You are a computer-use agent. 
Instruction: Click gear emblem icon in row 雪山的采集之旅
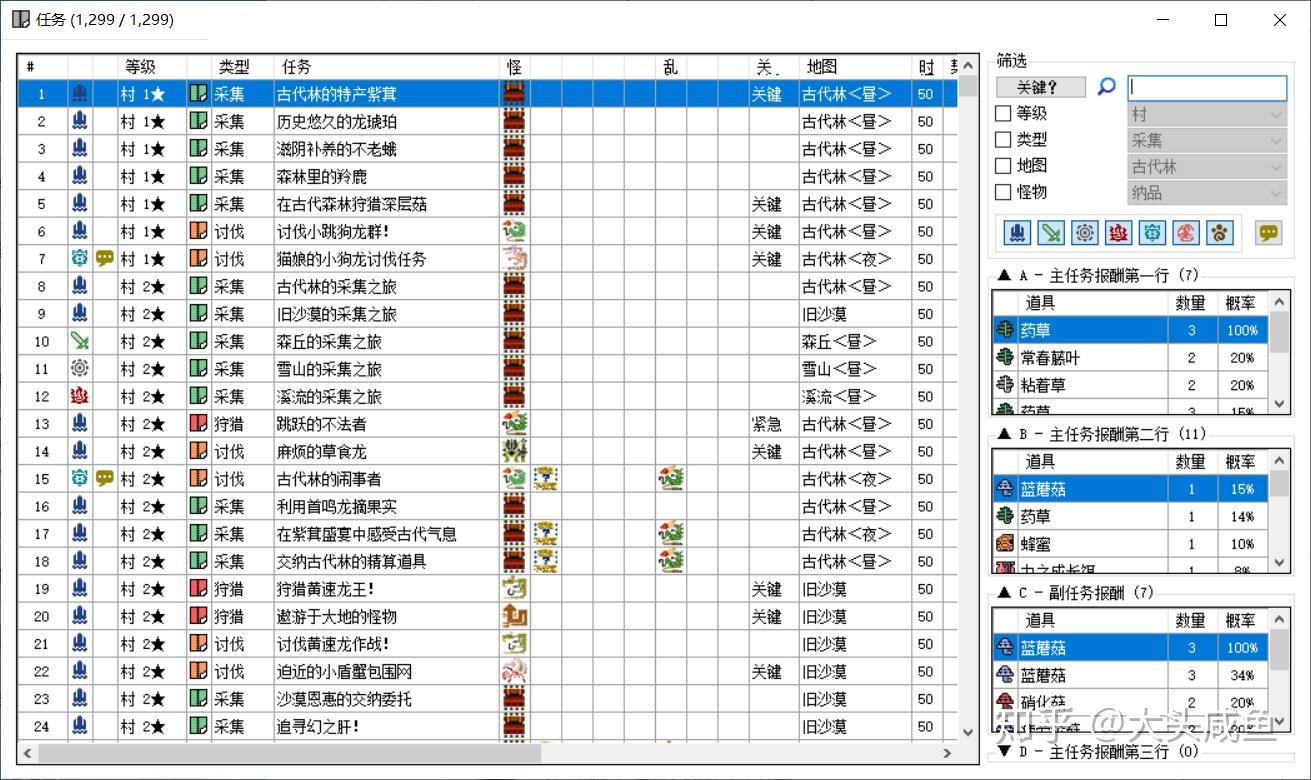[80, 369]
